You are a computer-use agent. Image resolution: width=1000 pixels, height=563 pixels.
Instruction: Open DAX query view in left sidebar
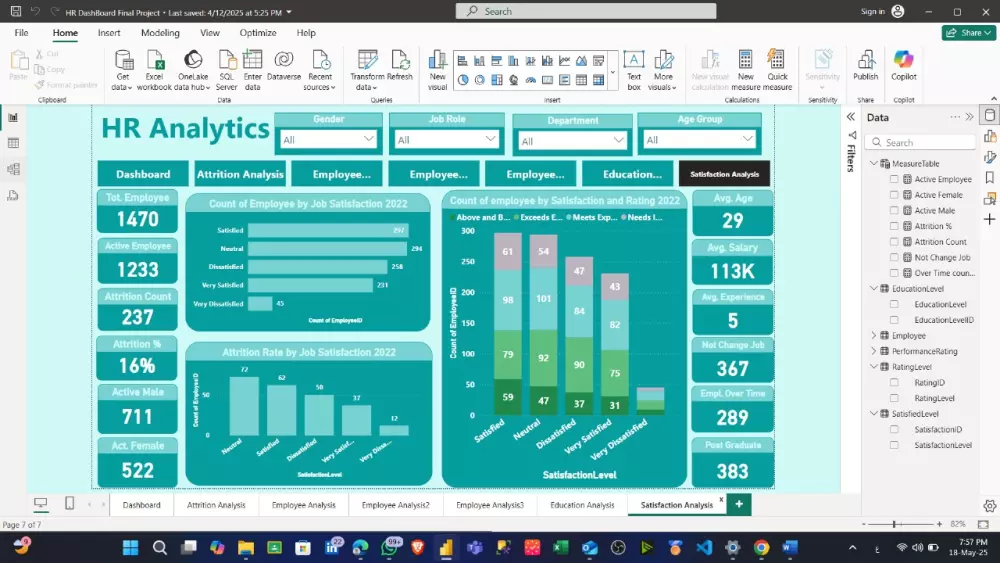[x=13, y=195]
